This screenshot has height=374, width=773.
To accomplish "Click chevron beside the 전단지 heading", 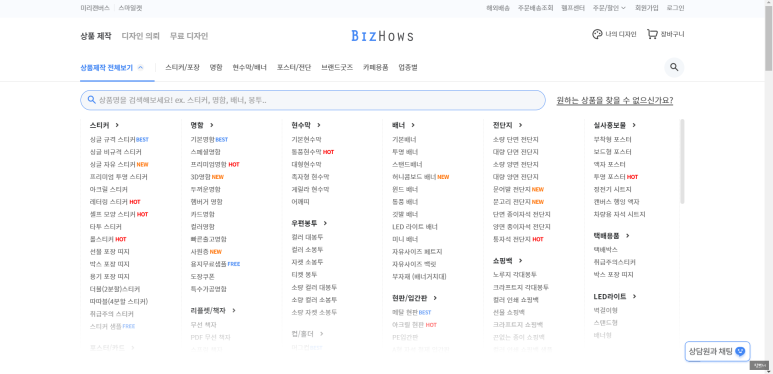I will pyautogui.click(x=521, y=125).
